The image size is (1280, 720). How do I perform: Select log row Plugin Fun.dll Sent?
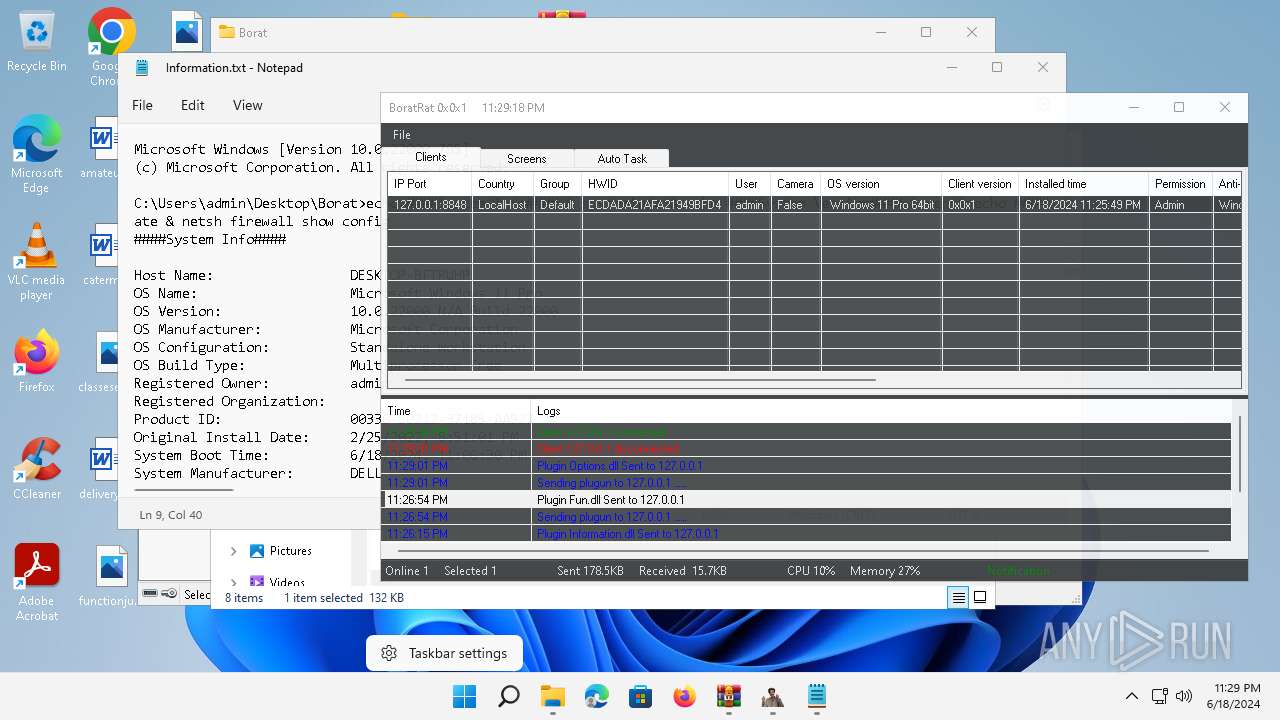click(806, 500)
